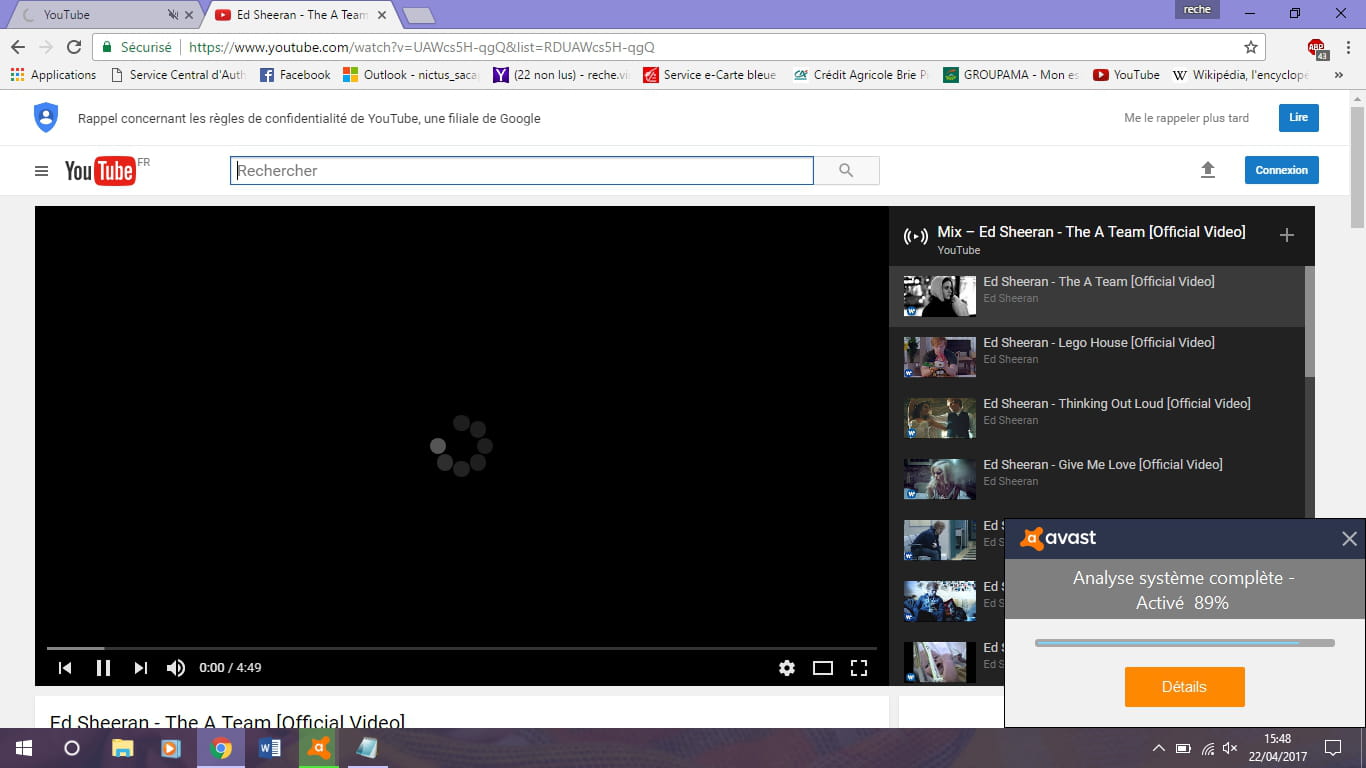The height and width of the screenshot is (768, 1366).
Task: Open the Crédit Agricole Brie bookmark
Action: [x=860, y=75]
